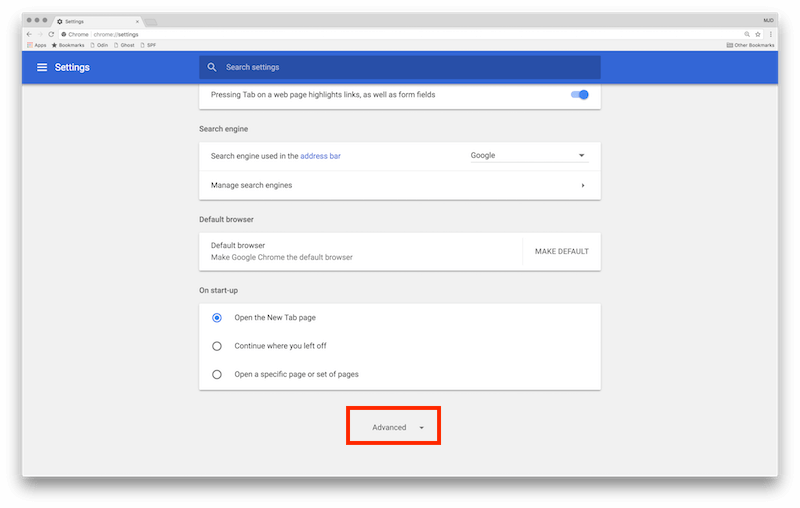Open a new tab with the new tab button
Screen dimensions: 800x508
tap(151, 22)
